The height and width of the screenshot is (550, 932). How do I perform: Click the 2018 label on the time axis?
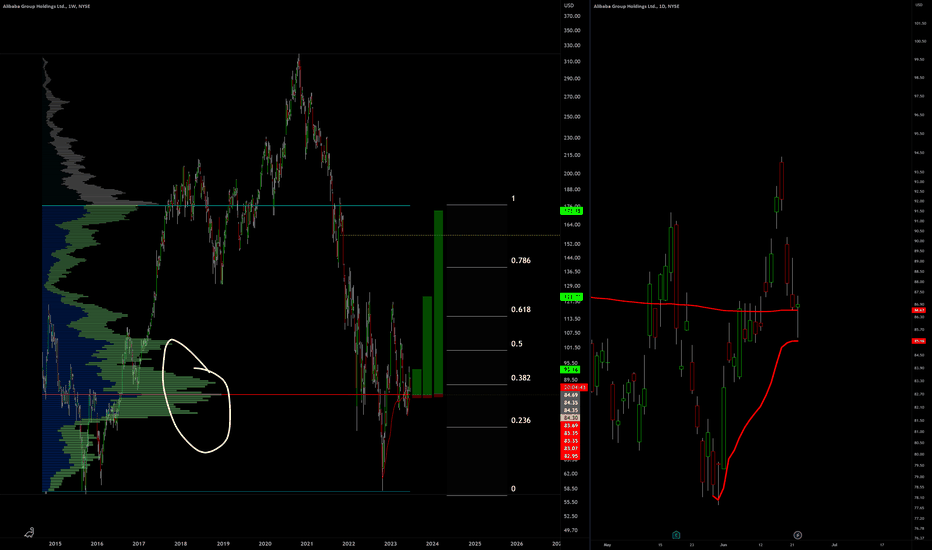click(x=180, y=543)
